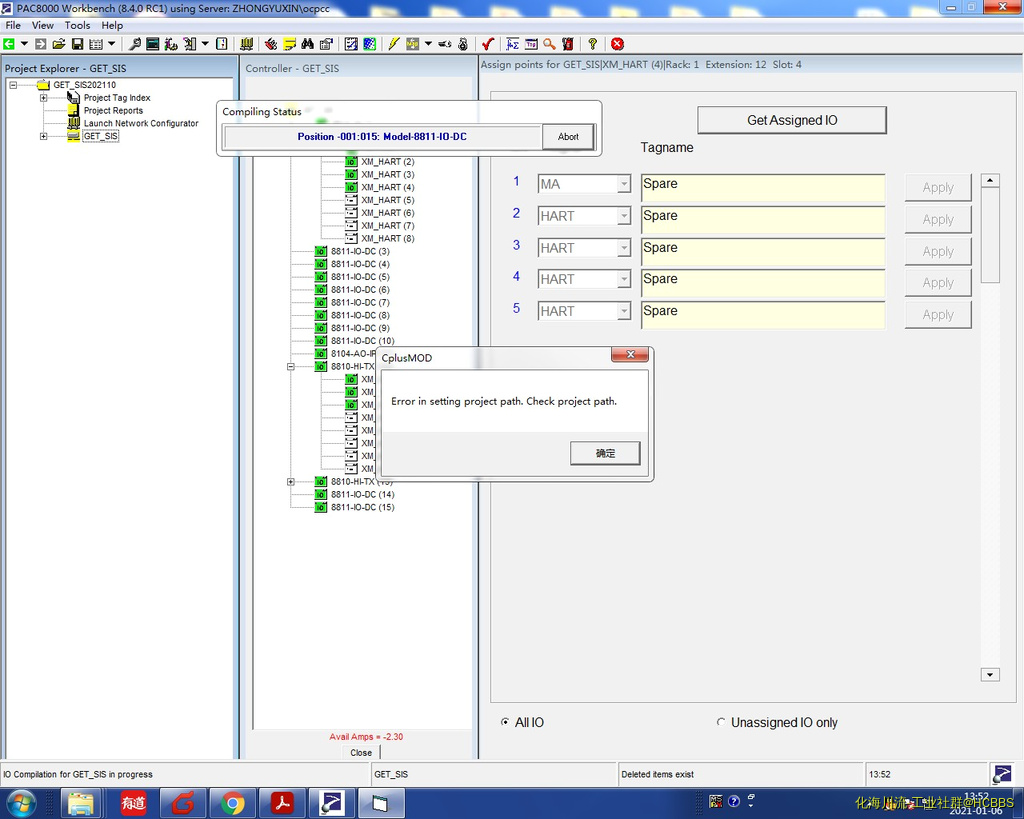Click the status bar workbench icon
This screenshot has width=1024, height=819.
click(1002, 774)
